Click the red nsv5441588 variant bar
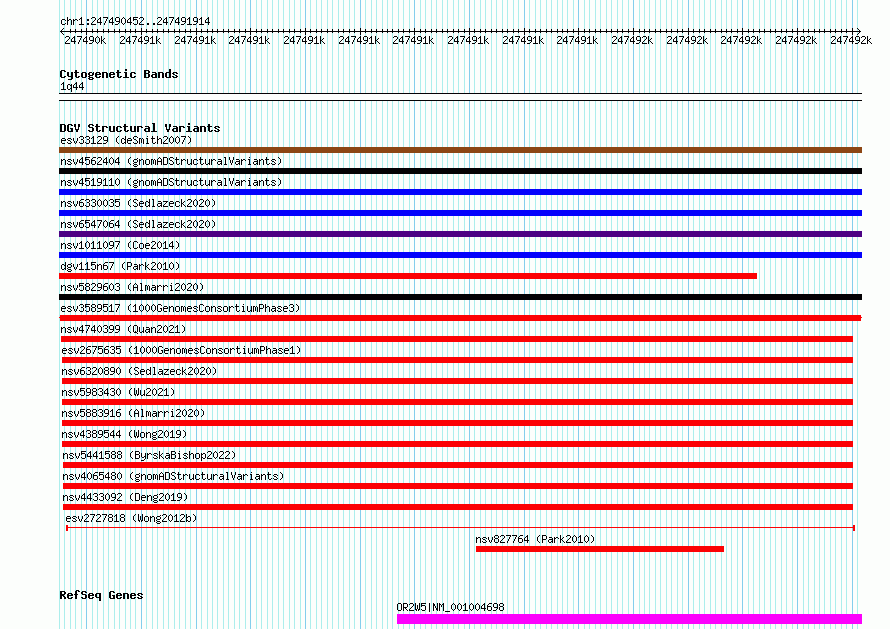The height and width of the screenshot is (629, 890). (457, 465)
